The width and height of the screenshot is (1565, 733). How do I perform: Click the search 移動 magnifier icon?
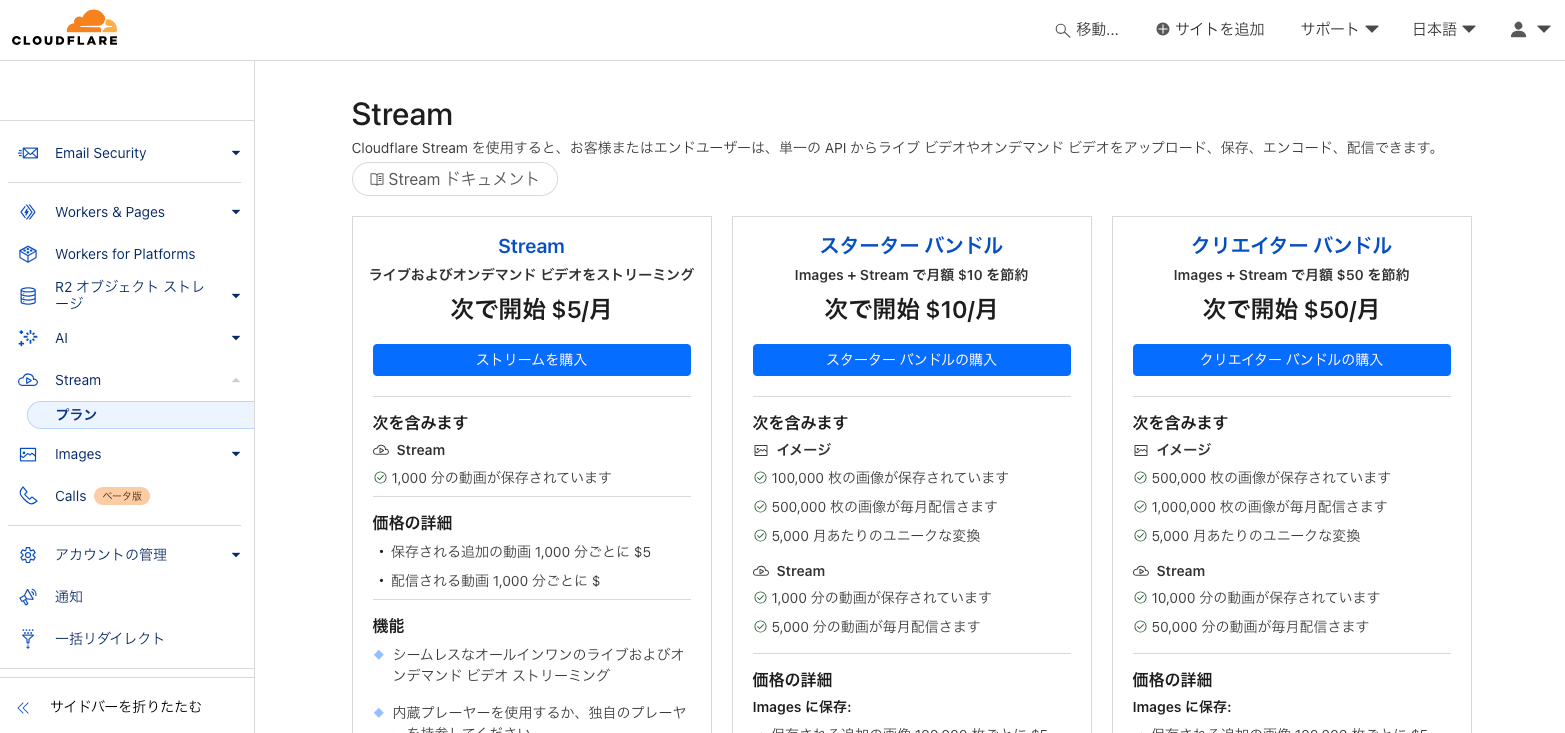point(1062,29)
